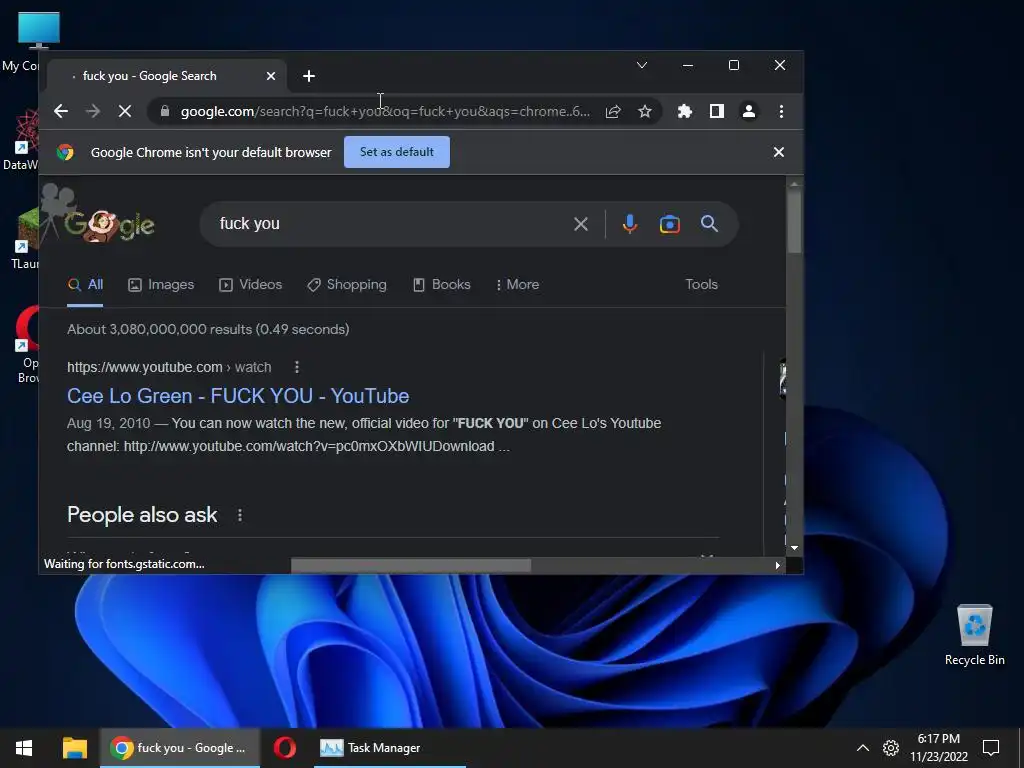
Task: Go back using Chrome's back arrow
Action: [x=61, y=111]
